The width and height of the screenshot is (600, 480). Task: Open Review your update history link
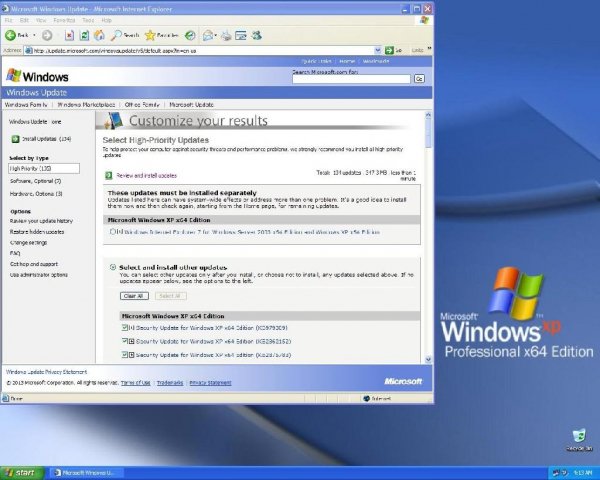(41, 221)
